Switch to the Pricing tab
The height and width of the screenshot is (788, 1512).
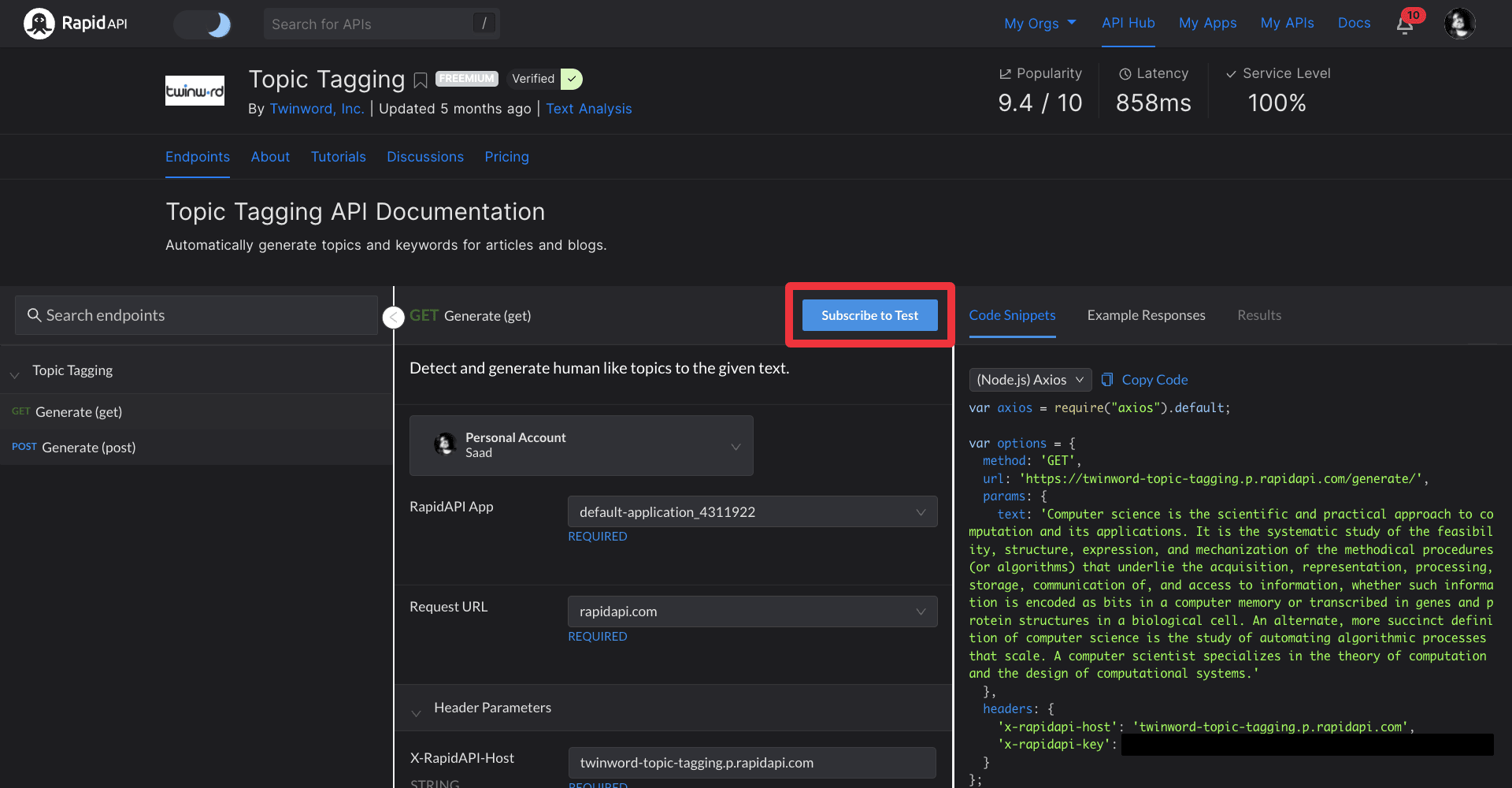click(507, 157)
